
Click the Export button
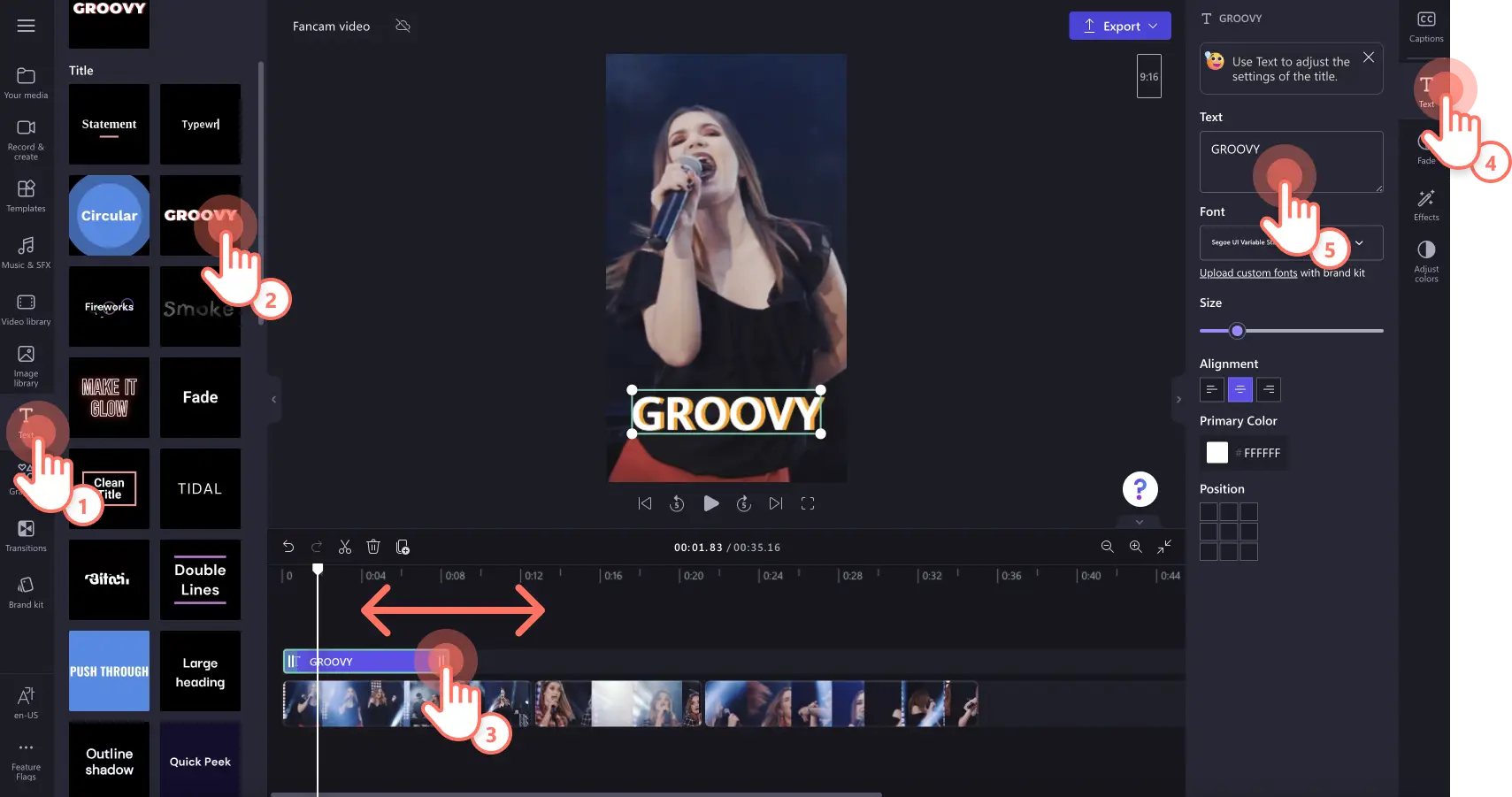click(1119, 26)
